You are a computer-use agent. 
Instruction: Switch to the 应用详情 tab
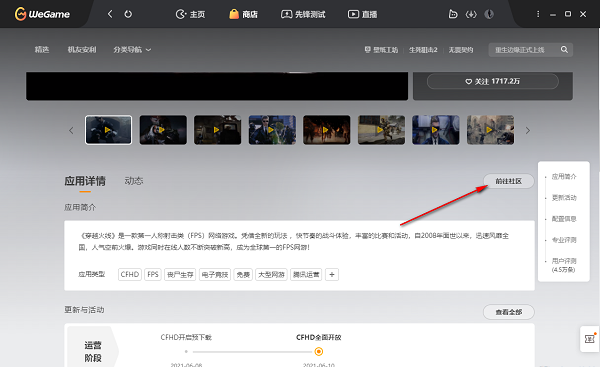pos(85,181)
